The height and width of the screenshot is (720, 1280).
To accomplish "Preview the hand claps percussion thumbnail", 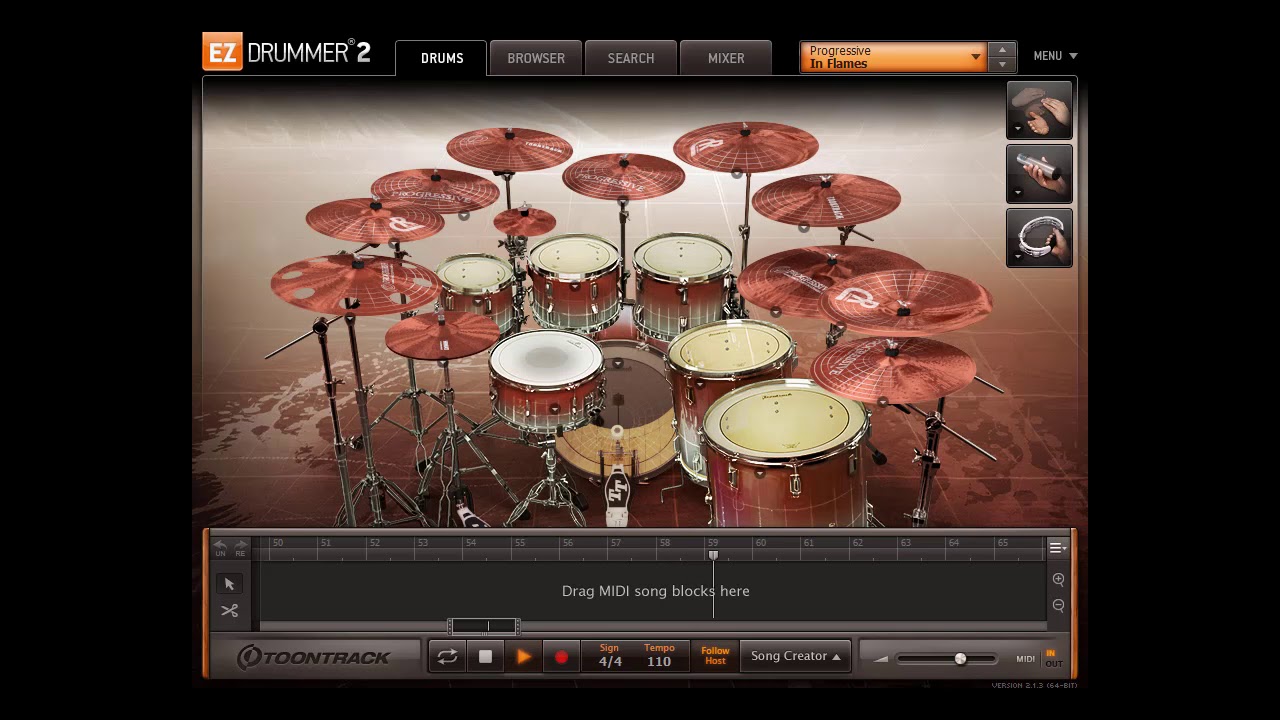I will [x=1040, y=110].
